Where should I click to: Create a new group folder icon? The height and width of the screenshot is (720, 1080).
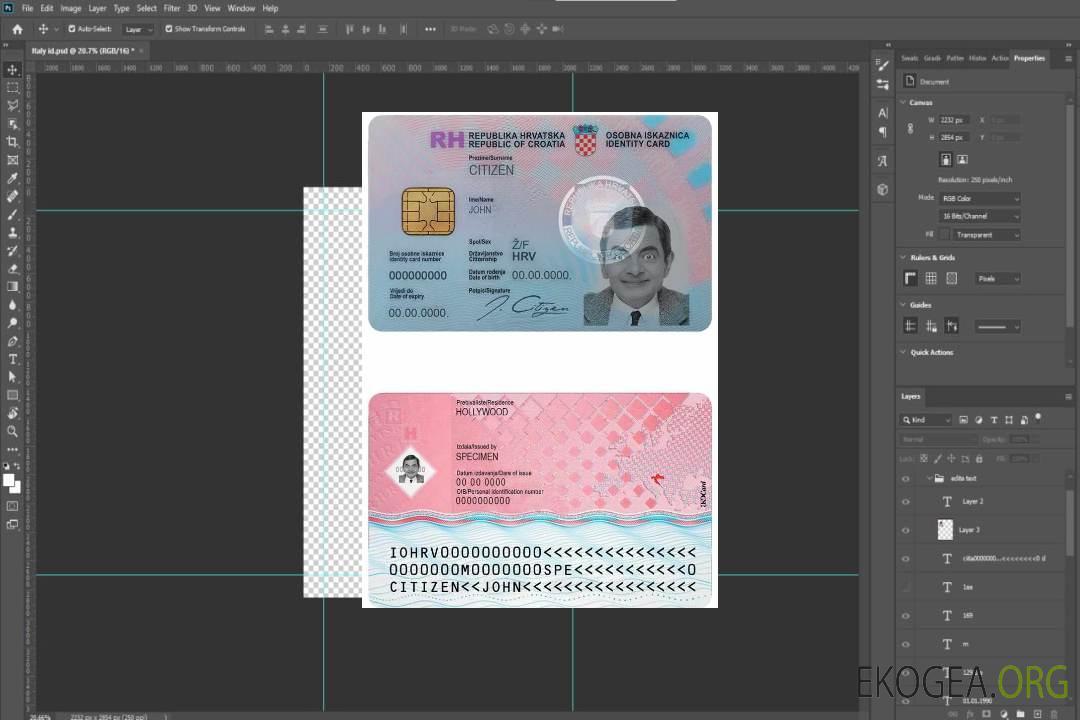click(x=1020, y=714)
